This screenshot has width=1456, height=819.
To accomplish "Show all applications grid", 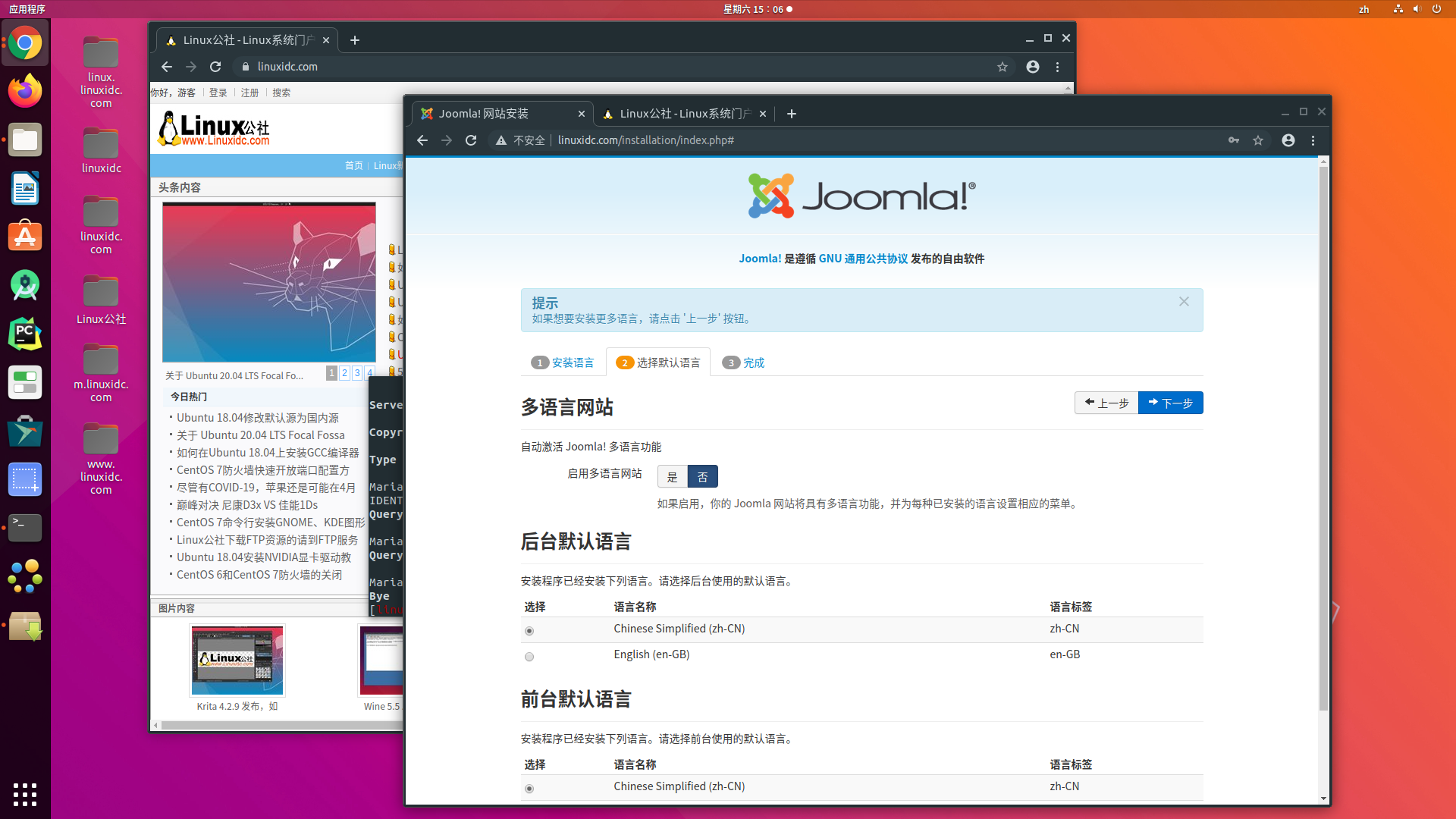I will coord(25,794).
